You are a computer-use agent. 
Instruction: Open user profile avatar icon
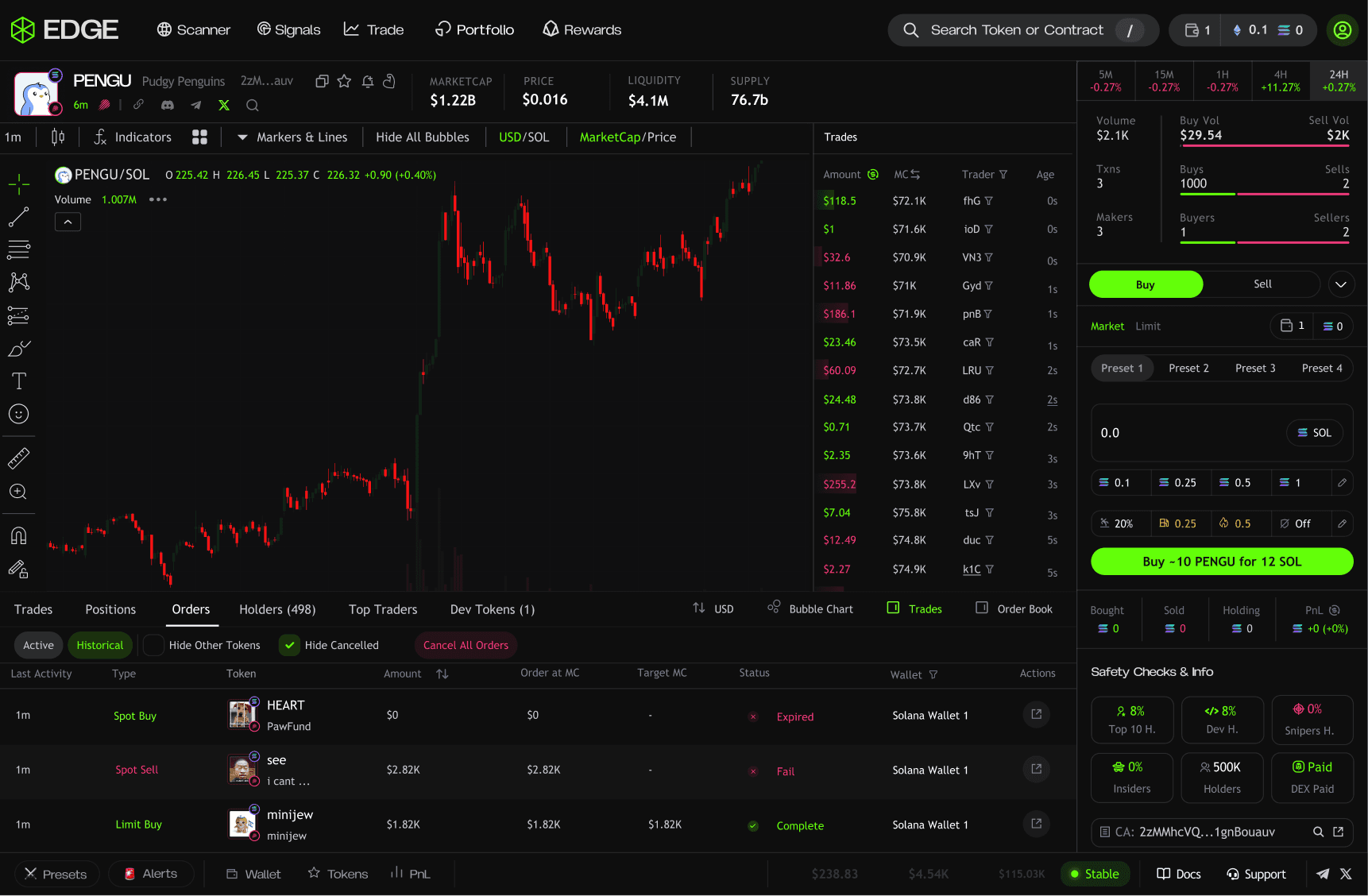1342,30
